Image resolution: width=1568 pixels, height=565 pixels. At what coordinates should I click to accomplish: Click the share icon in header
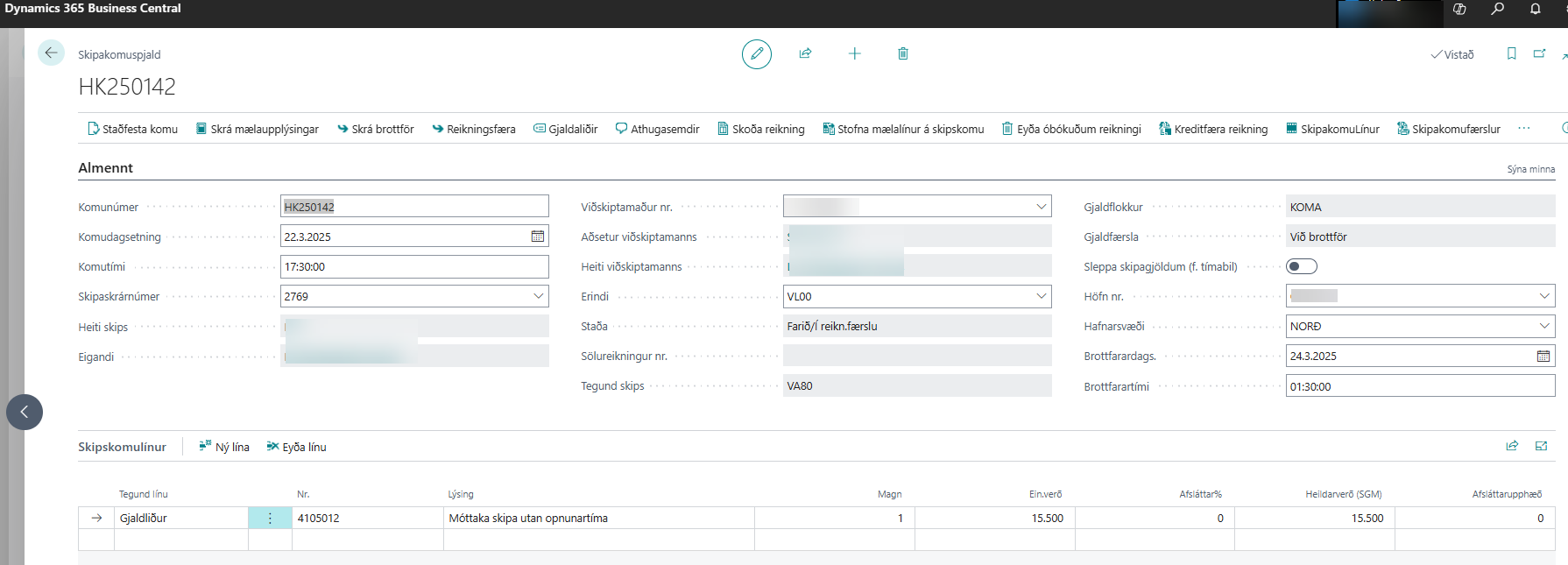pyautogui.click(x=805, y=54)
